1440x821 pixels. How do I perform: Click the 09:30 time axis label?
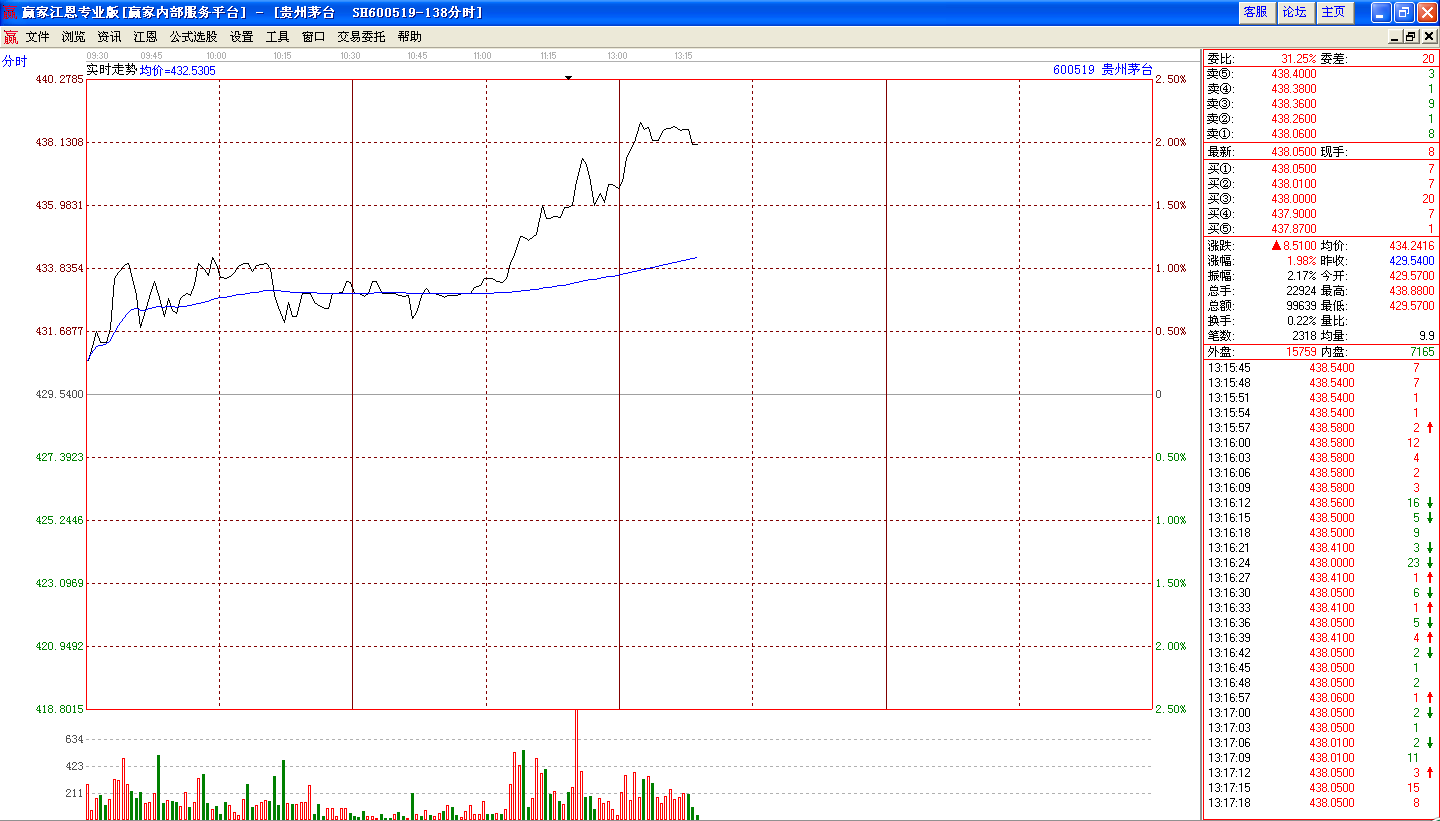(98, 56)
